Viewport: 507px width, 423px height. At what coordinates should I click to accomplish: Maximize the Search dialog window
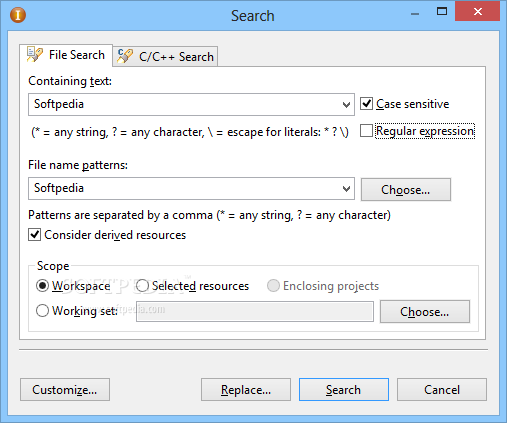tap(442, 12)
